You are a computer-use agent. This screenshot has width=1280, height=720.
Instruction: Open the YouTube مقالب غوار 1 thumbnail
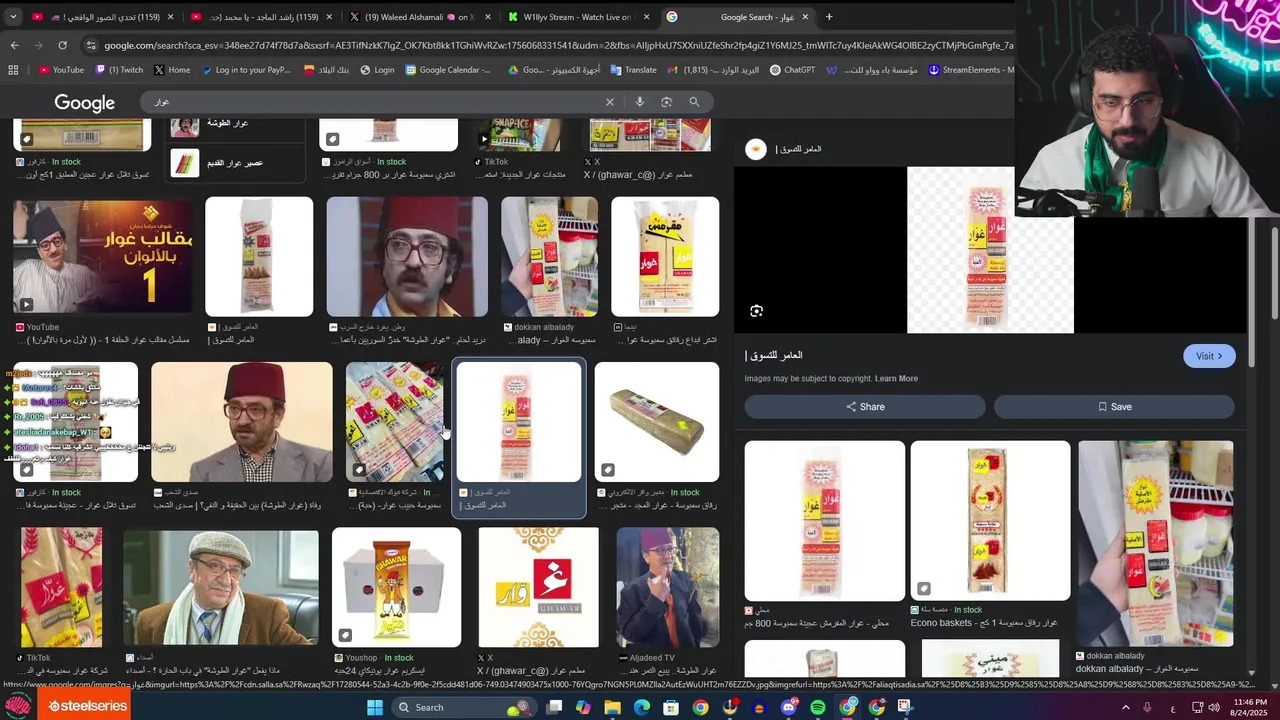click(103, 257)
